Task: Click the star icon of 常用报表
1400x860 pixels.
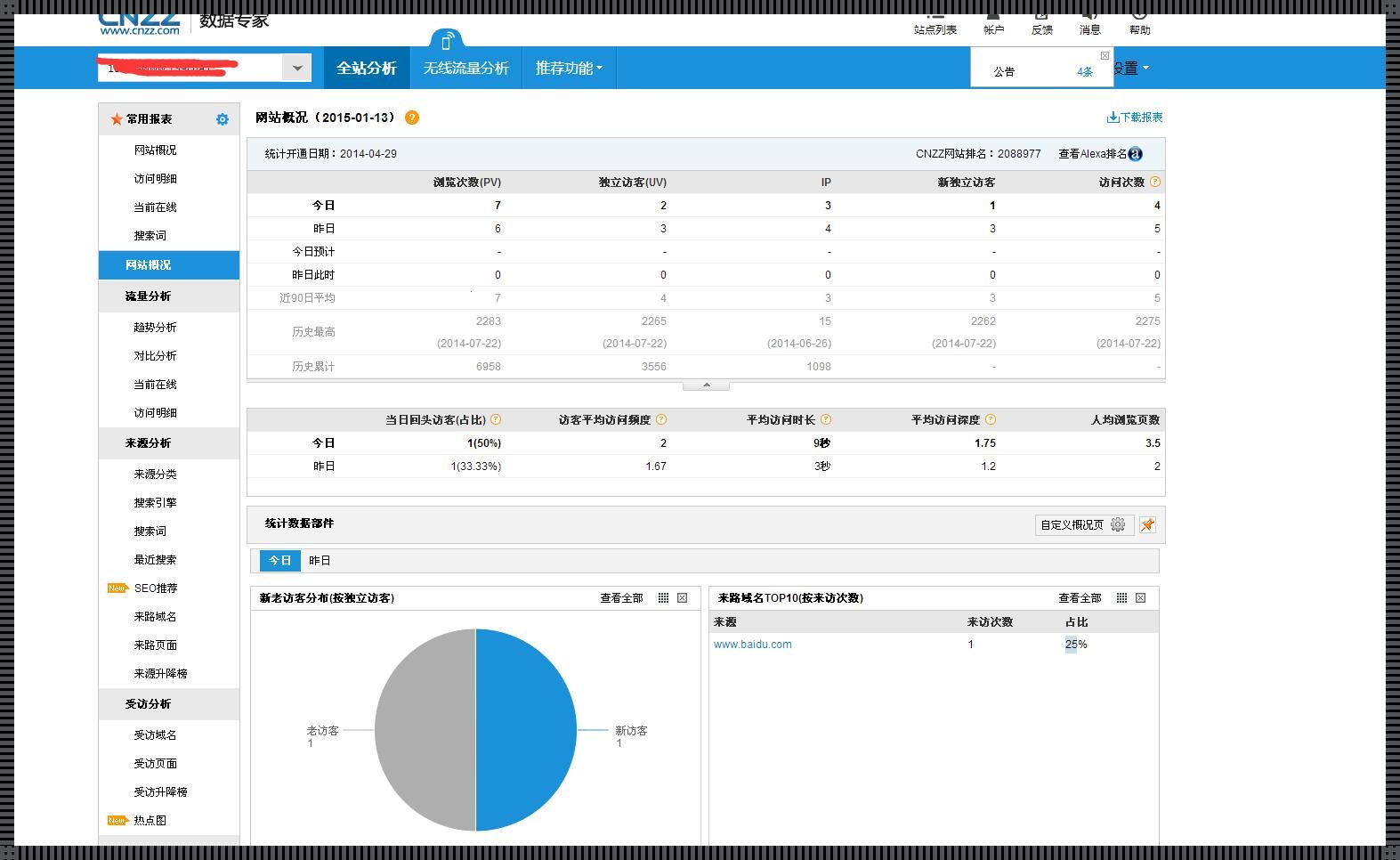Action: point(117,119)
